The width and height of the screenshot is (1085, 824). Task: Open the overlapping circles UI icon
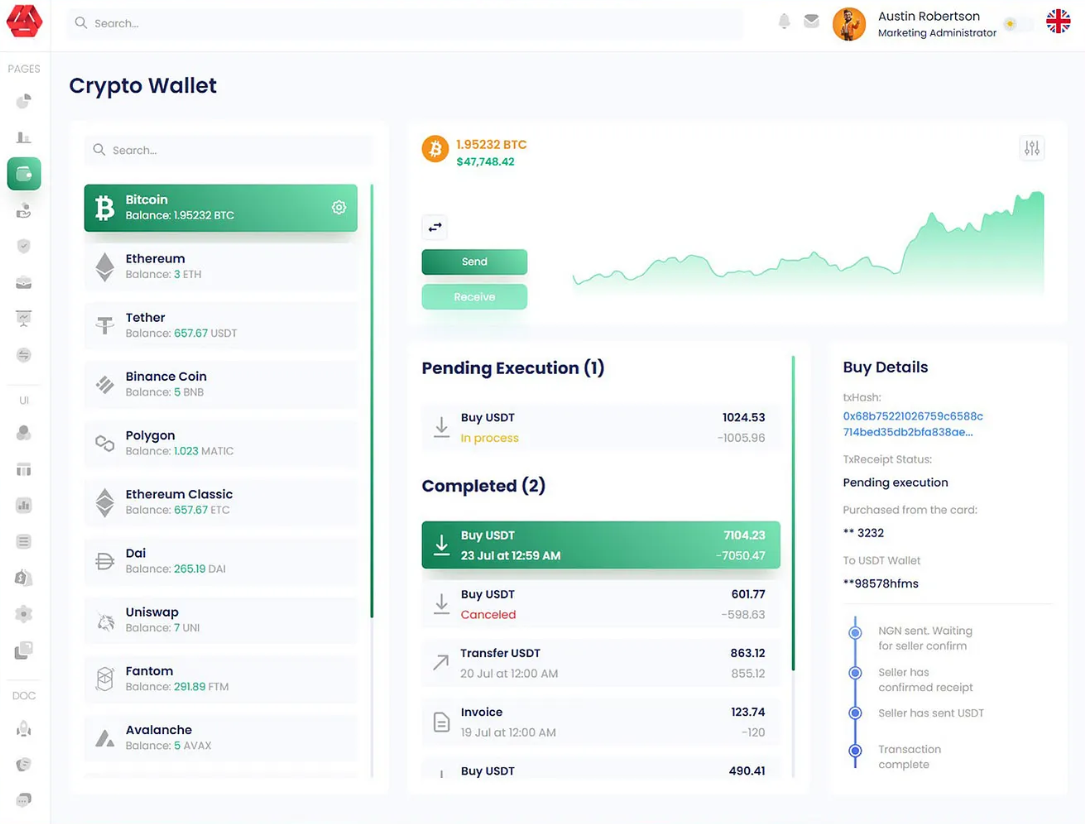pyautogui.click(x=24, y=433)
